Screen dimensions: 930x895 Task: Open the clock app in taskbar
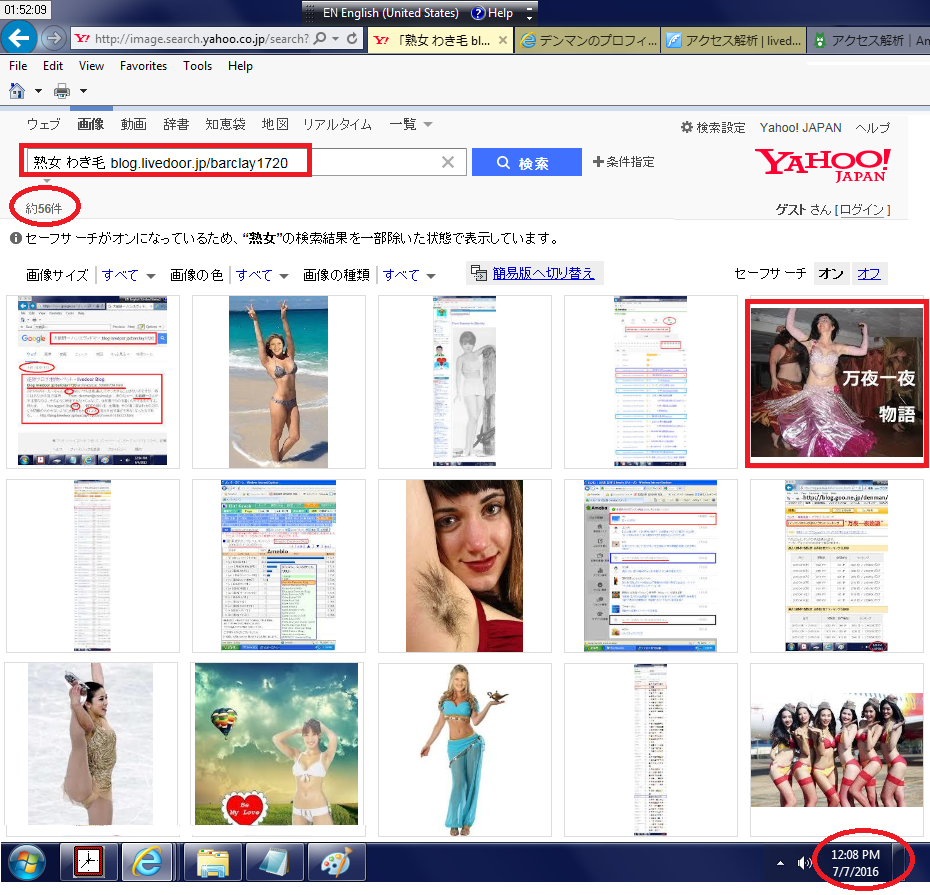click(x=88, y=861)
